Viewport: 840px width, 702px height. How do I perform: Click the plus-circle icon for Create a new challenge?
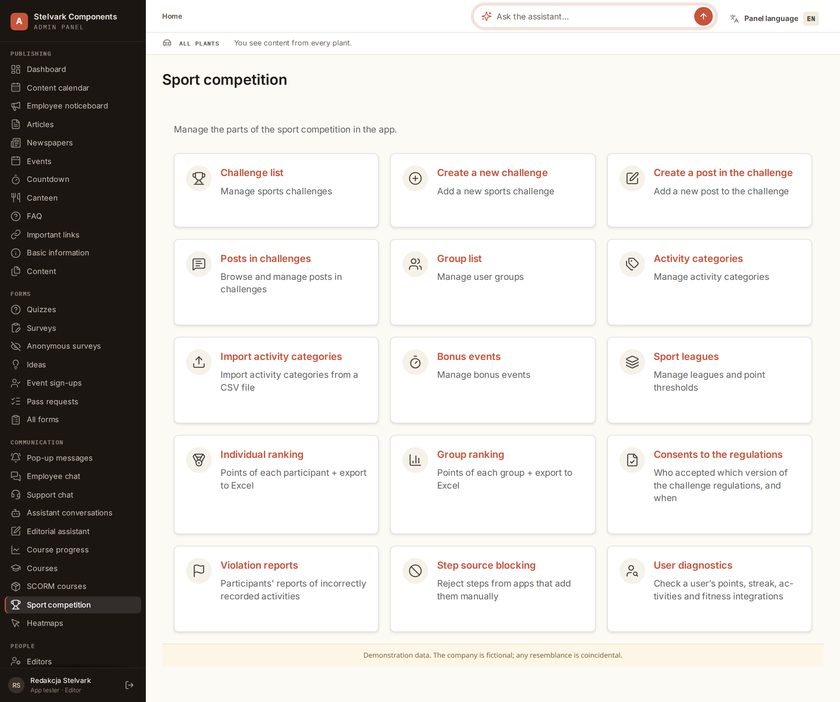(x=415, y=178)
